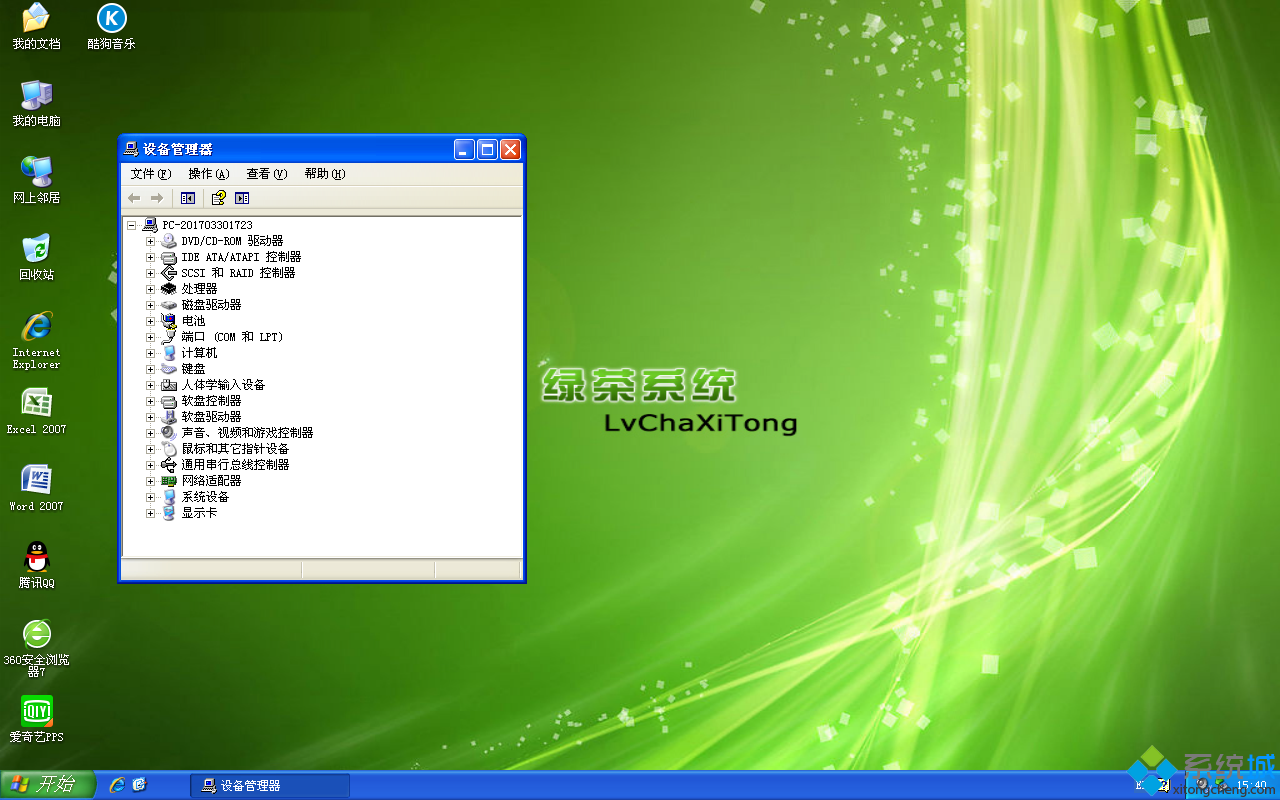Select the 显示卡 display adapter icon
Image resolution: width=1280 pixels, height=800 pixels.
tap(169, 513)
